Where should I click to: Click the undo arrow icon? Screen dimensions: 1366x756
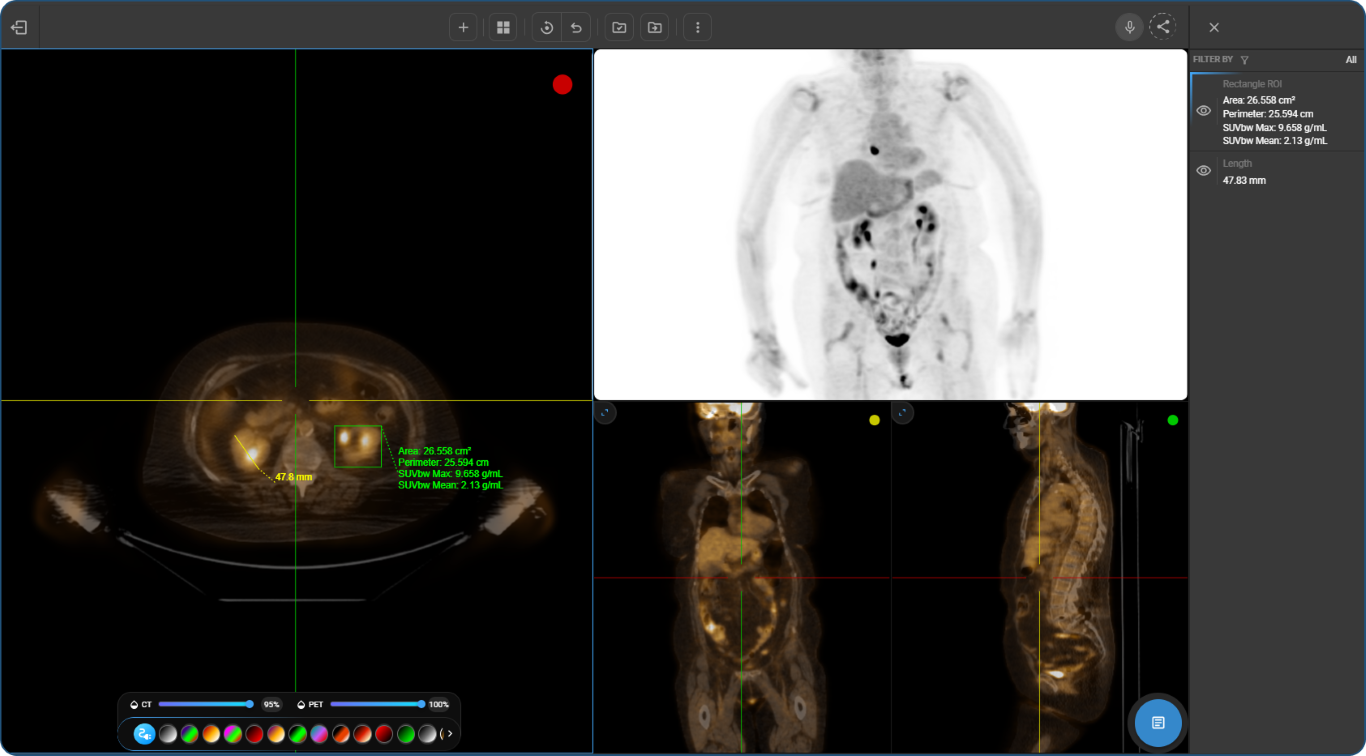point(576,27)
